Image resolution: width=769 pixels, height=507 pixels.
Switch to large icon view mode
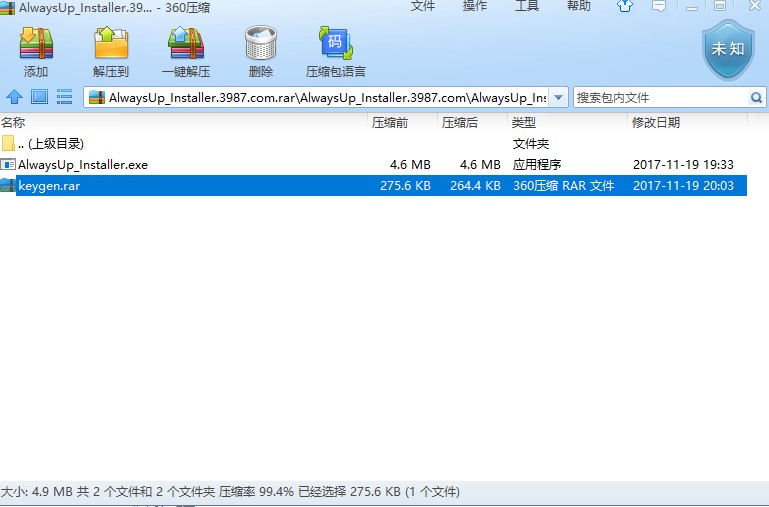pyautogui.click(x=39, y=97)
